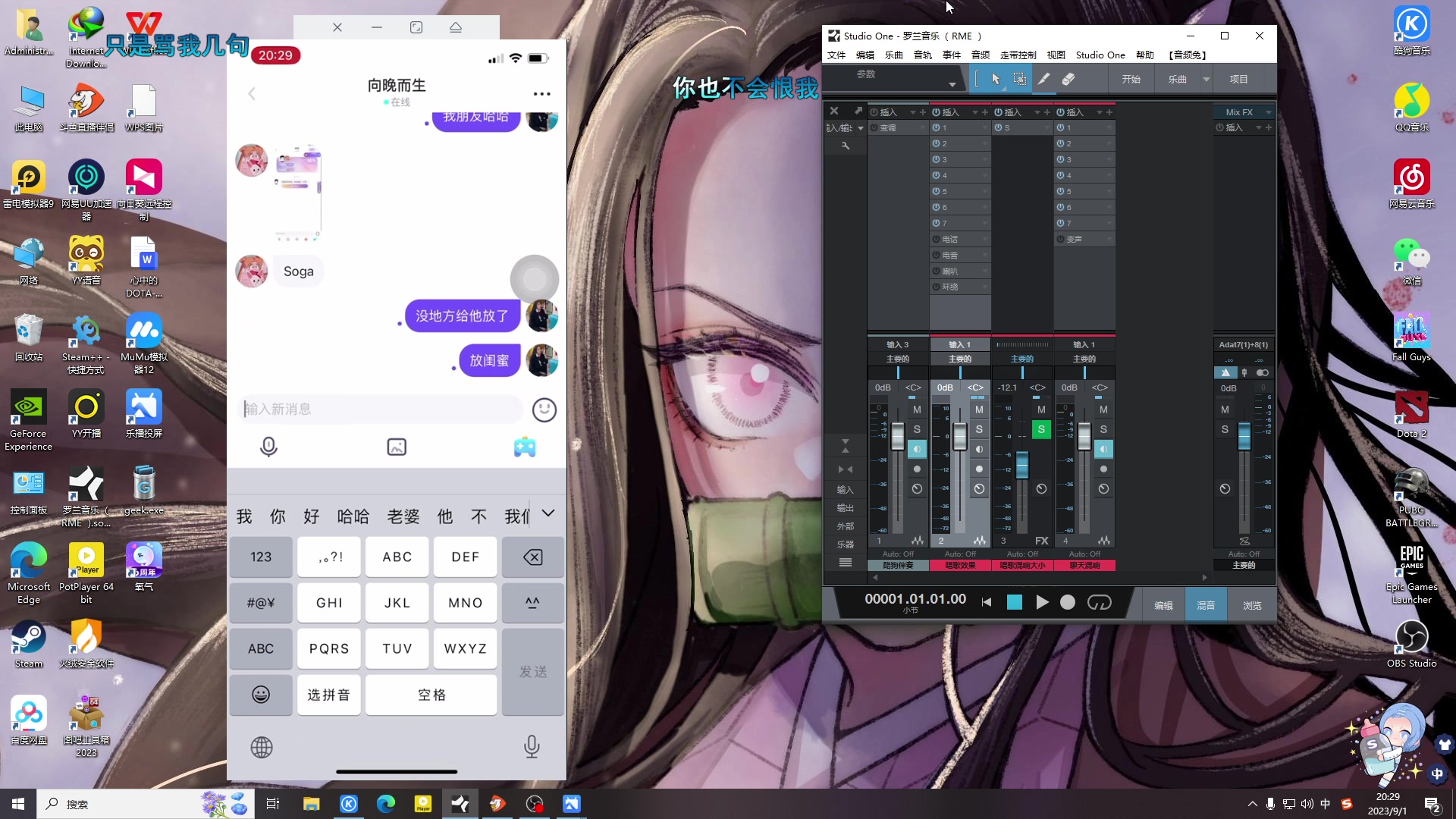
Task: Open mixer settings wrench icon
Action: 846,145
